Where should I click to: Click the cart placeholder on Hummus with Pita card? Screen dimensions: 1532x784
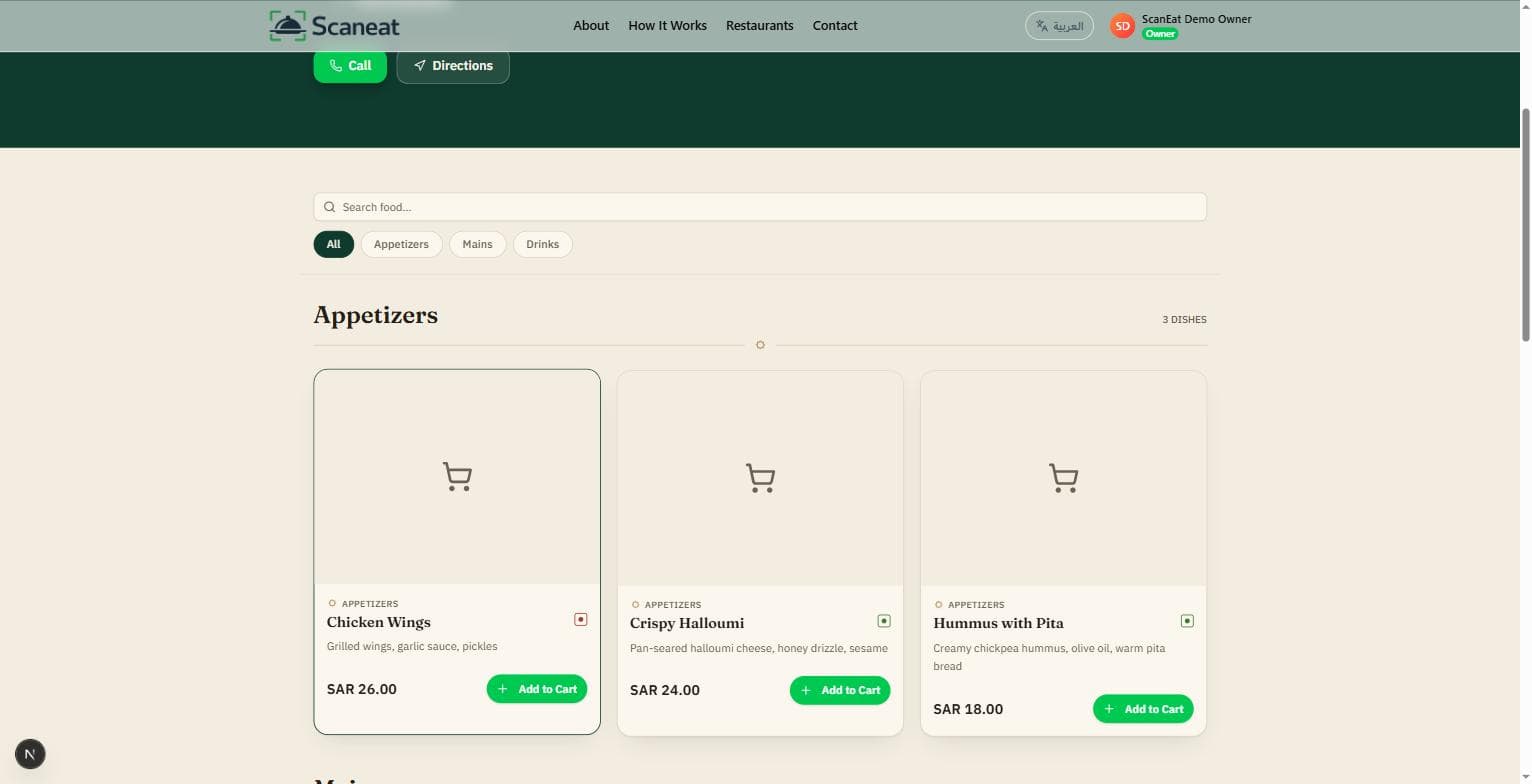point(1063,478)
